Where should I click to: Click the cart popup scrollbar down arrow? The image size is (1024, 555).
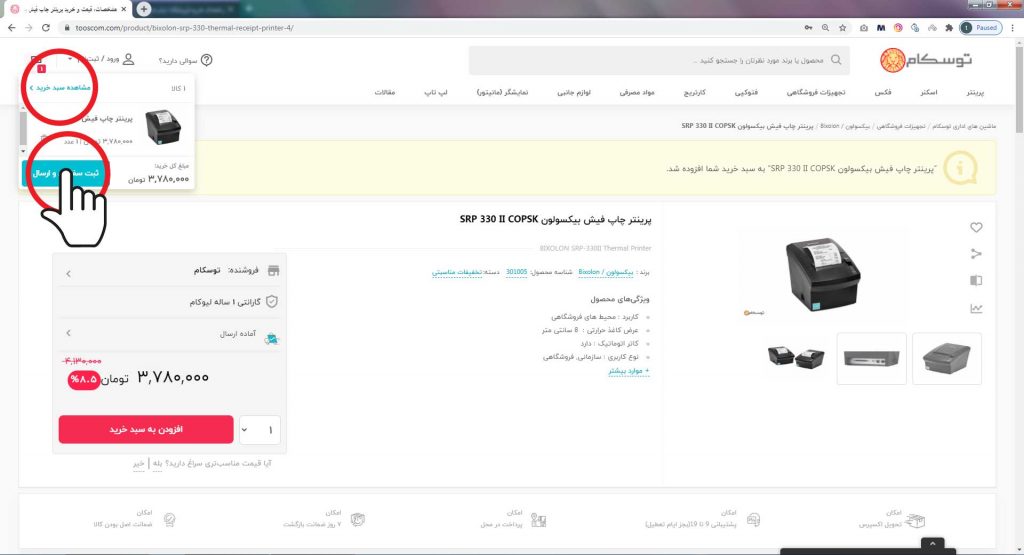pyautogui.click(x=24, y=151)
